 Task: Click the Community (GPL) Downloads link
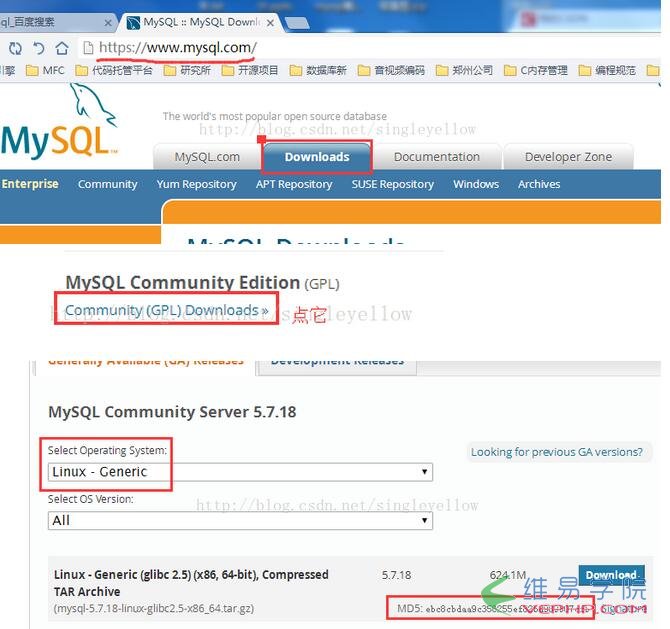click(x=167, y=310)
